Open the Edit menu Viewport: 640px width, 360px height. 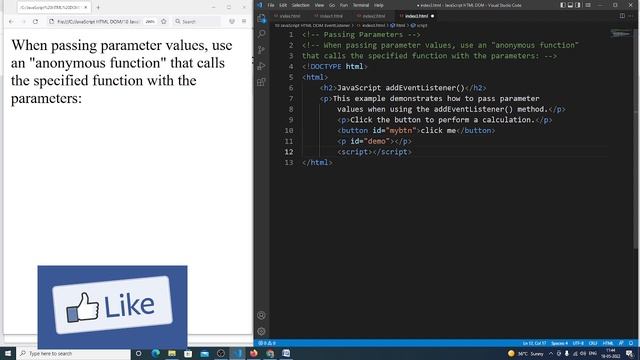[283, 5]
